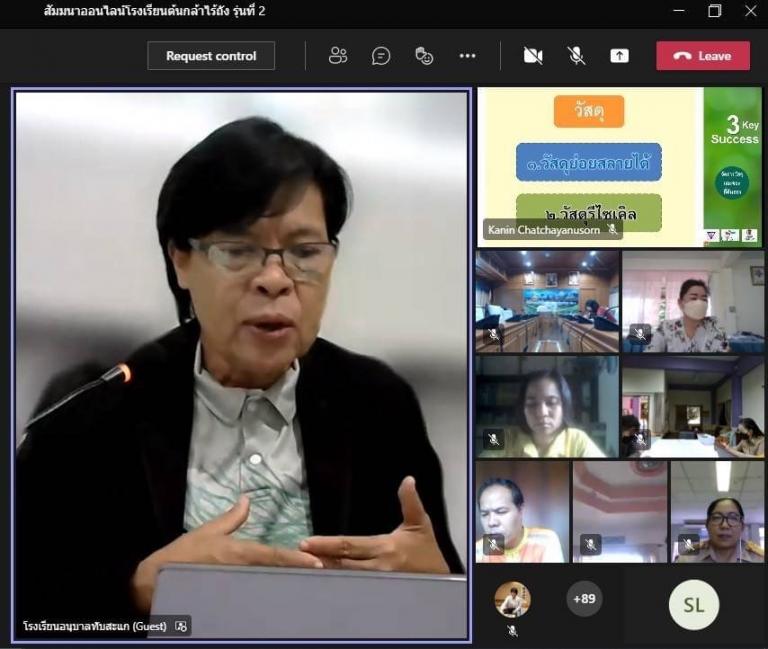The width and height of the screenshot is (768, 649).
Task: Expand the More actions ellipsis menu
Action: pos(467,56)
